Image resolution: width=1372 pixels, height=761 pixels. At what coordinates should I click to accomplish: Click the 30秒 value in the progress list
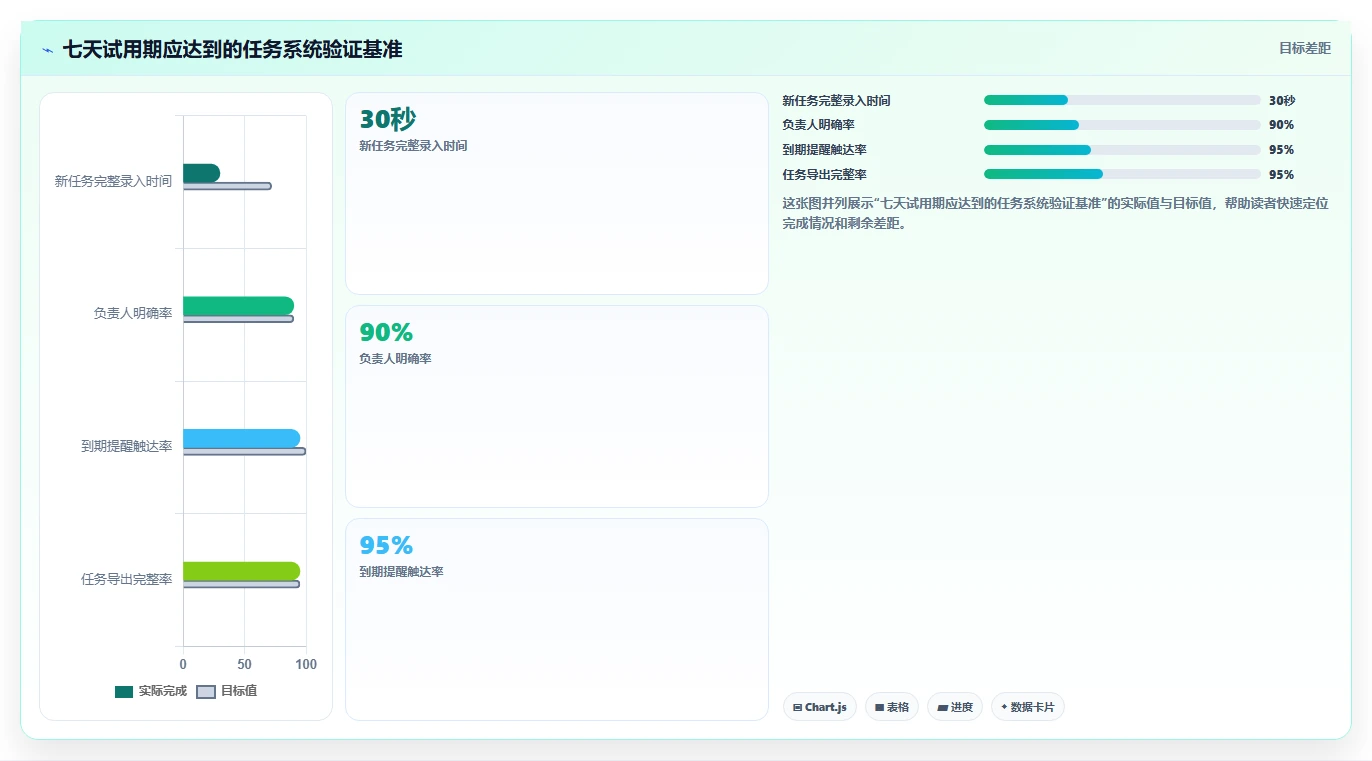click(x=1282, y=100)
